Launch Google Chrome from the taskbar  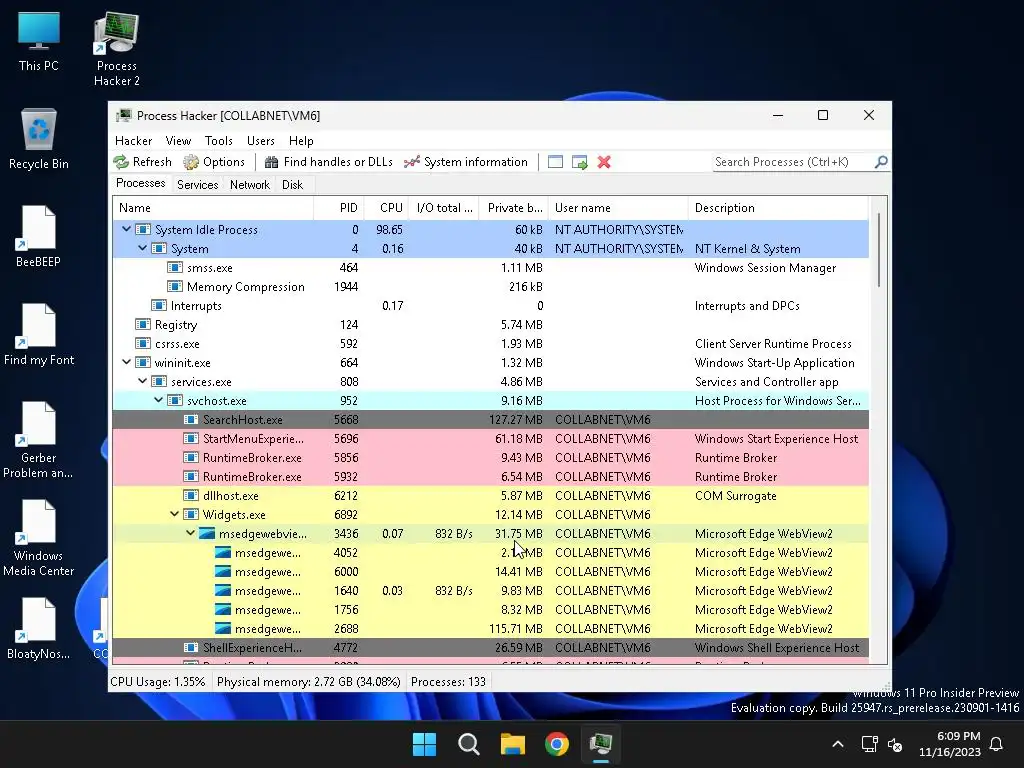(556, 744)
